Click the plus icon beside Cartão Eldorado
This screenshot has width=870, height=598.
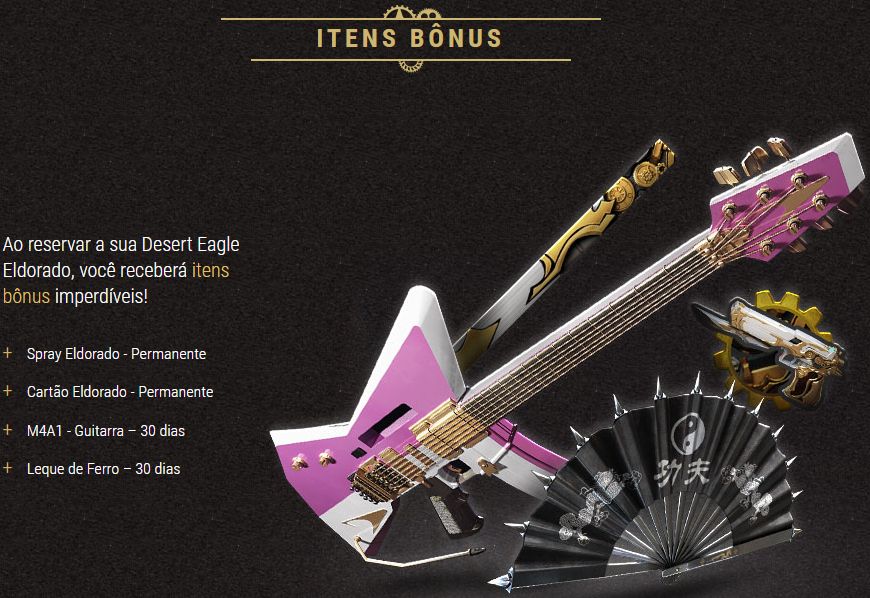(7, 391)
